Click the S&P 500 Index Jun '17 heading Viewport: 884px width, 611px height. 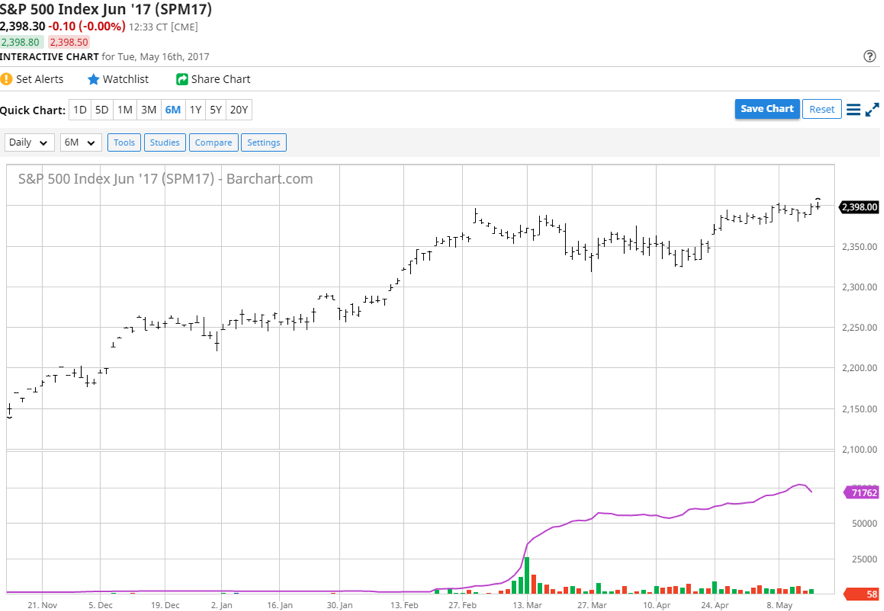106,10
